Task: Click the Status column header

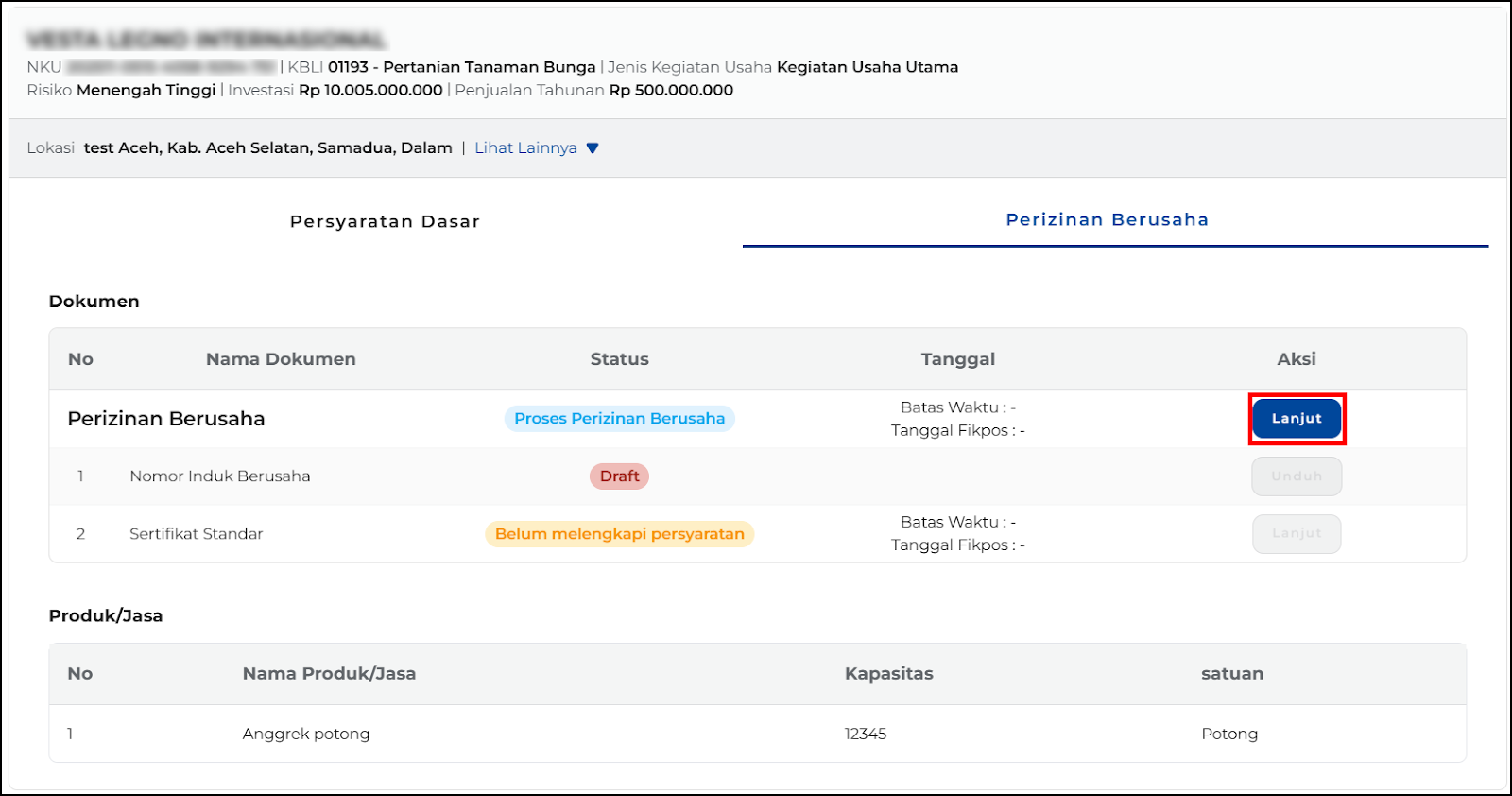Action: tap(619, 359)
